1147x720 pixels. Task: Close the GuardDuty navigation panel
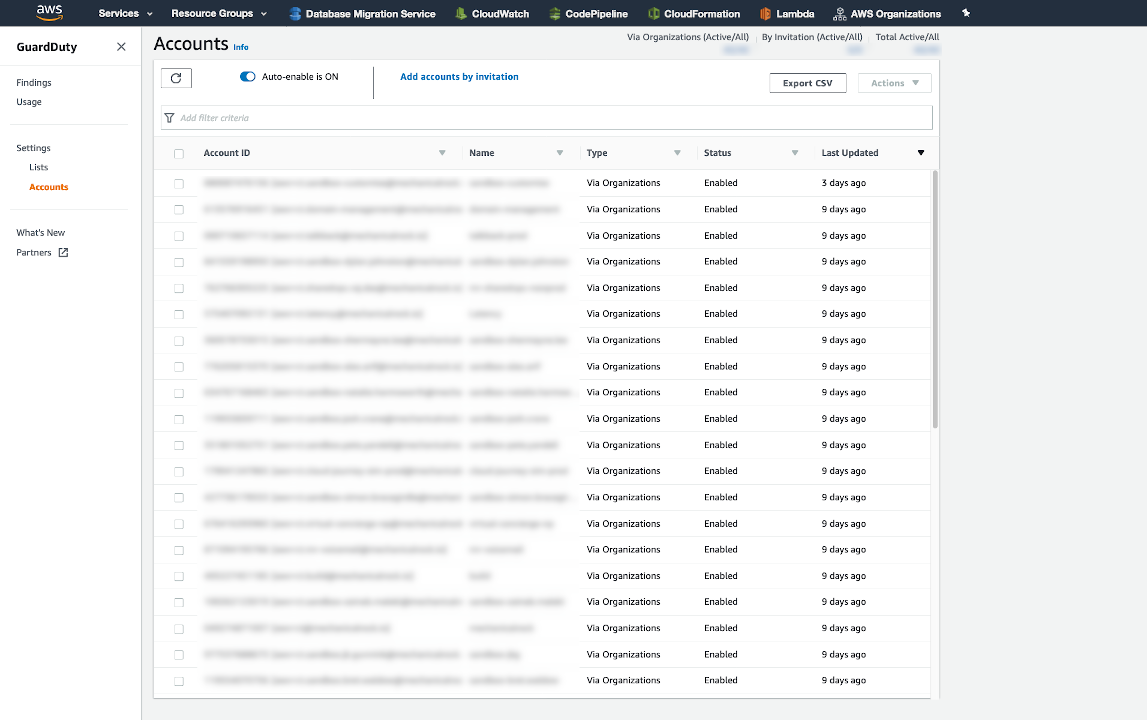point(121,47)
